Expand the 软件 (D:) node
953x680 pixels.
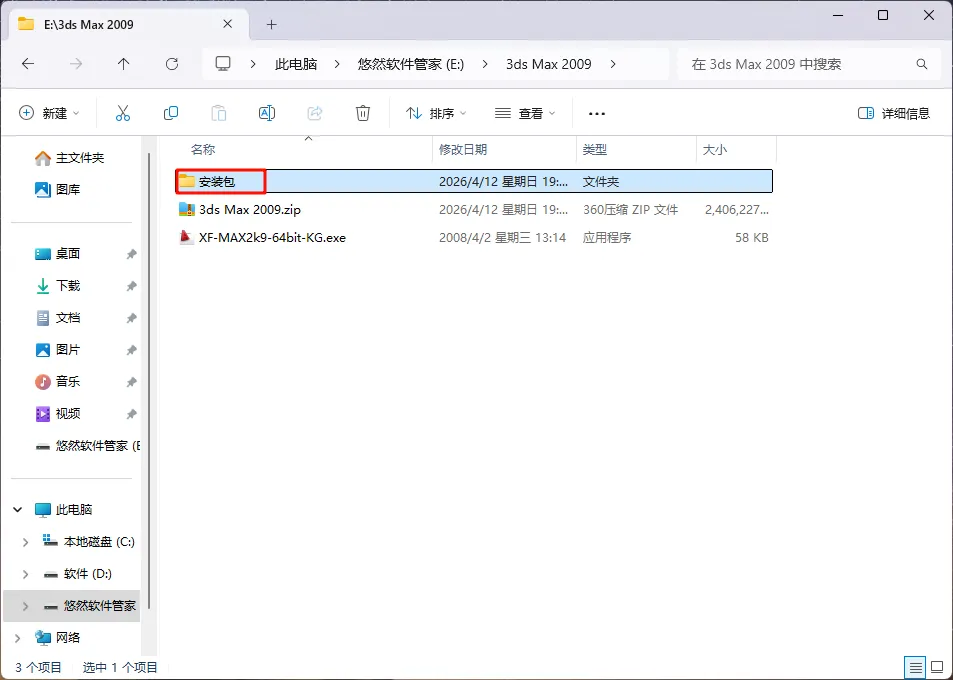point(26,574)
